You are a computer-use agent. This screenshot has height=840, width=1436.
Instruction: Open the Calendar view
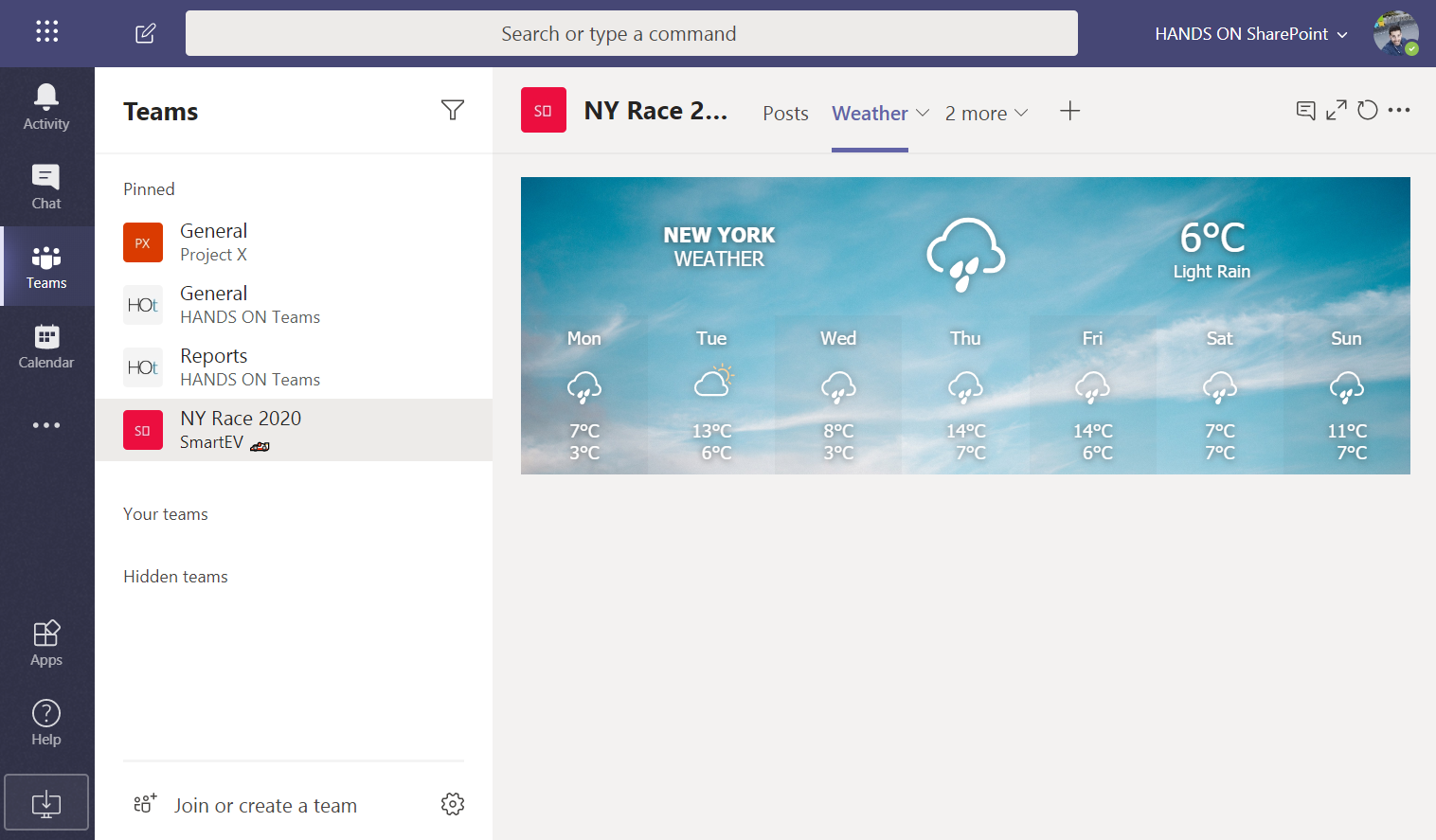[x=46, y=346]
